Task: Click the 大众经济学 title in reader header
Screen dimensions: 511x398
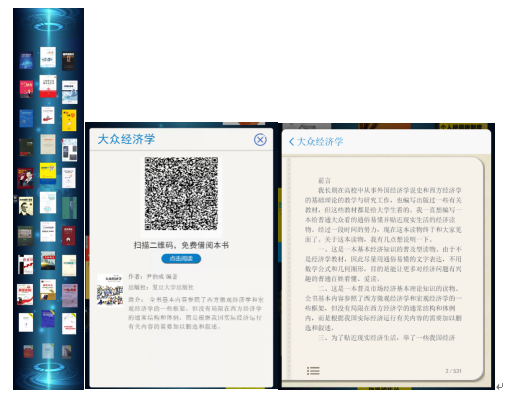Action: [x=320, y=142]
